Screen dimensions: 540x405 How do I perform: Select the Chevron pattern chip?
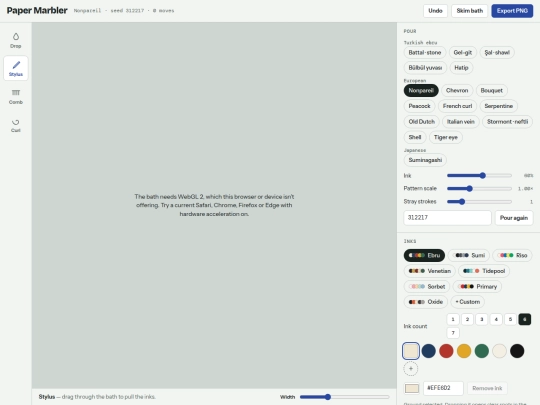point(457,90)
